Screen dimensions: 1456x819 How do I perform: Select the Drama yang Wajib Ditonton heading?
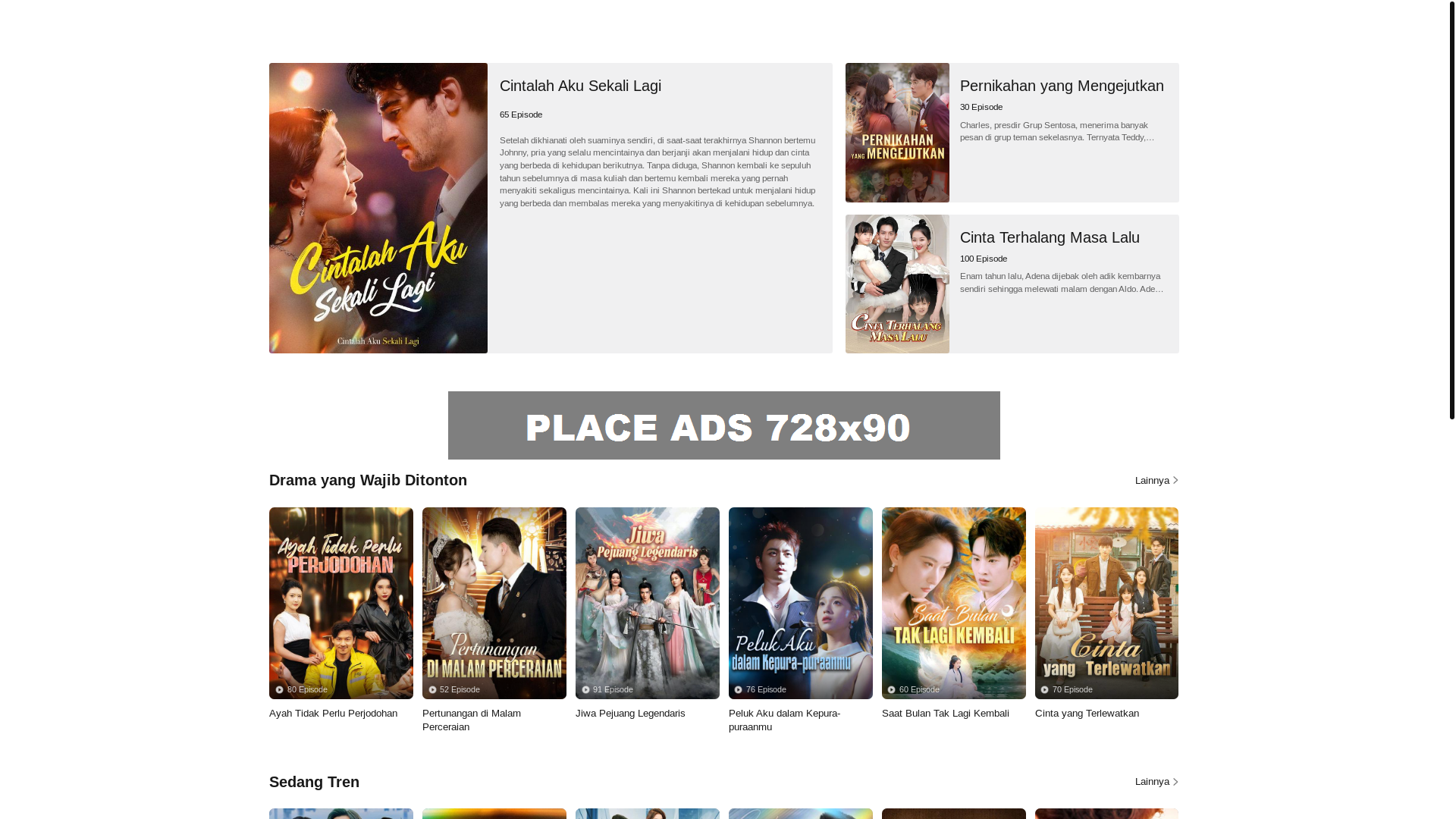[368, 480]
